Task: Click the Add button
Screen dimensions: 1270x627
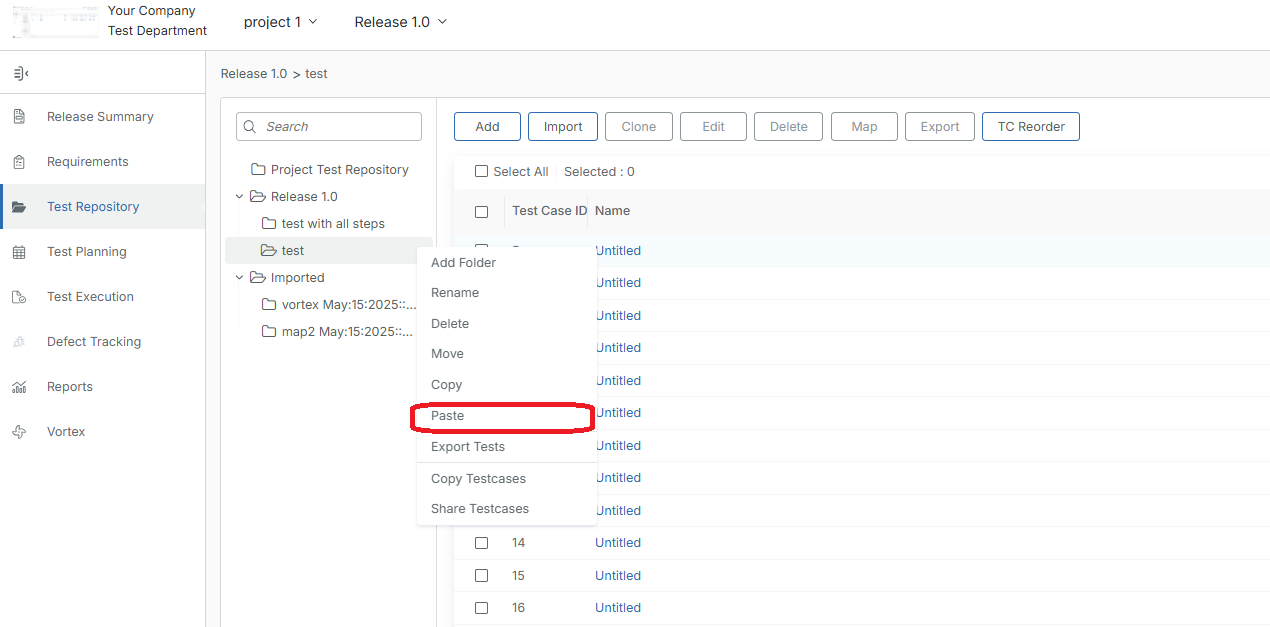Action: (487, 126)
